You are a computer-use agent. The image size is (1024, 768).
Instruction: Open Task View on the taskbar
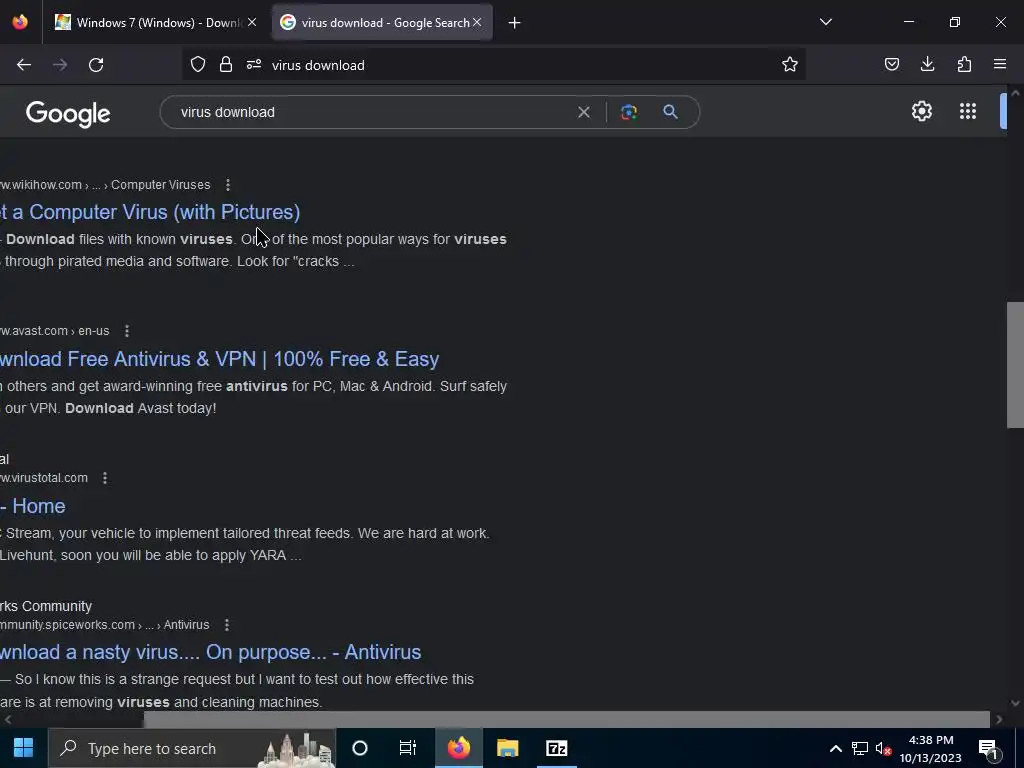click(408, 748)
